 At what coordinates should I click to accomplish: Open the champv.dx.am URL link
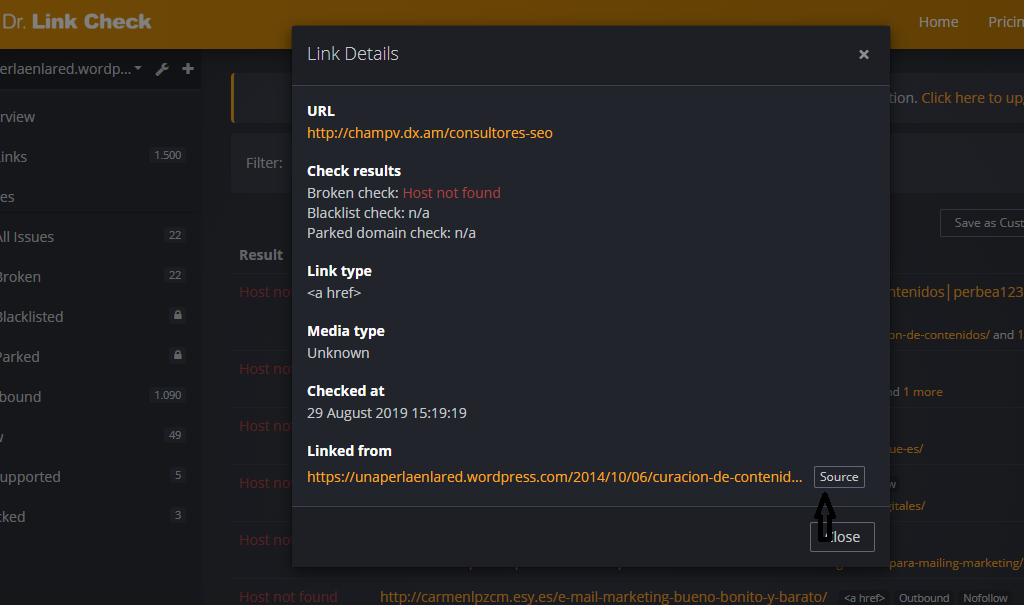pos(430,132)
